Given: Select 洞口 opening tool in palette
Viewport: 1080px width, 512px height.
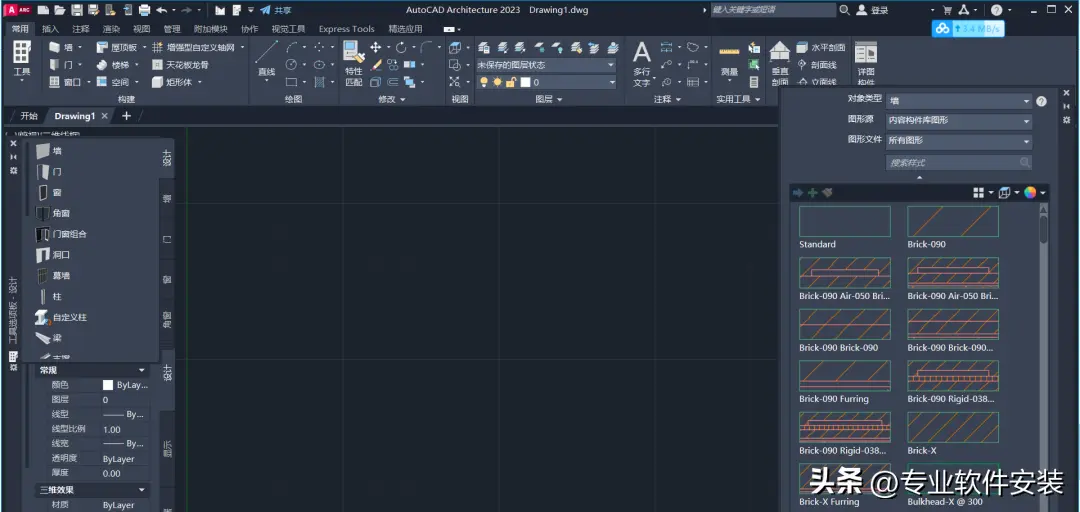Looking at the screenshot, I should 52,254.
